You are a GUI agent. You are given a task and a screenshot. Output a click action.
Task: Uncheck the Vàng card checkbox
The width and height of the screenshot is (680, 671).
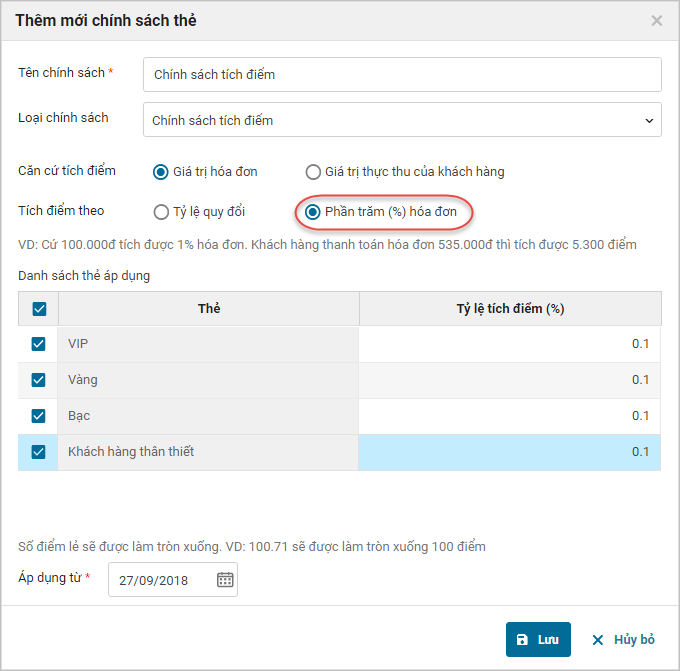39,380
